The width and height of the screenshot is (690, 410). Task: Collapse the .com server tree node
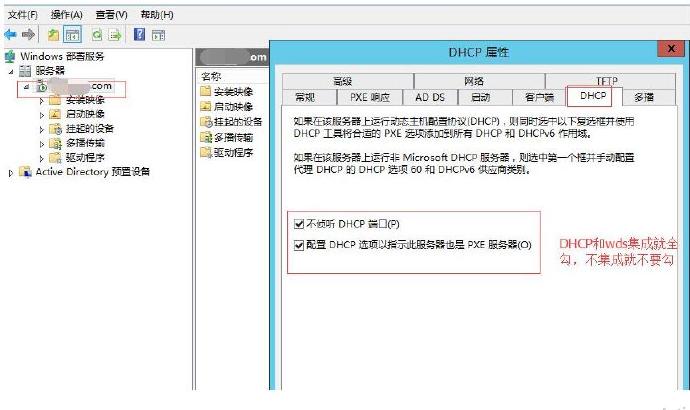[26, 87]
